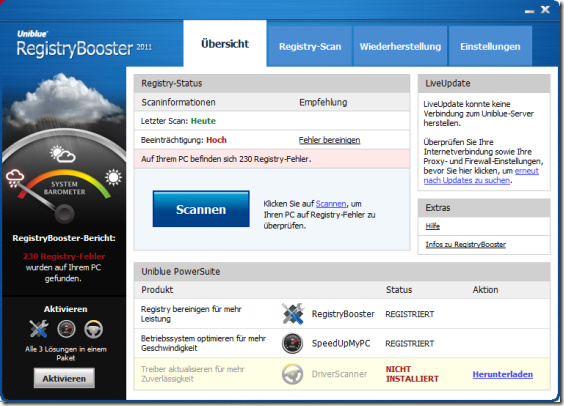Screen dimensions: 564x406
Task: Click the DriverScanner product name
Action: [x=340, y=374]
